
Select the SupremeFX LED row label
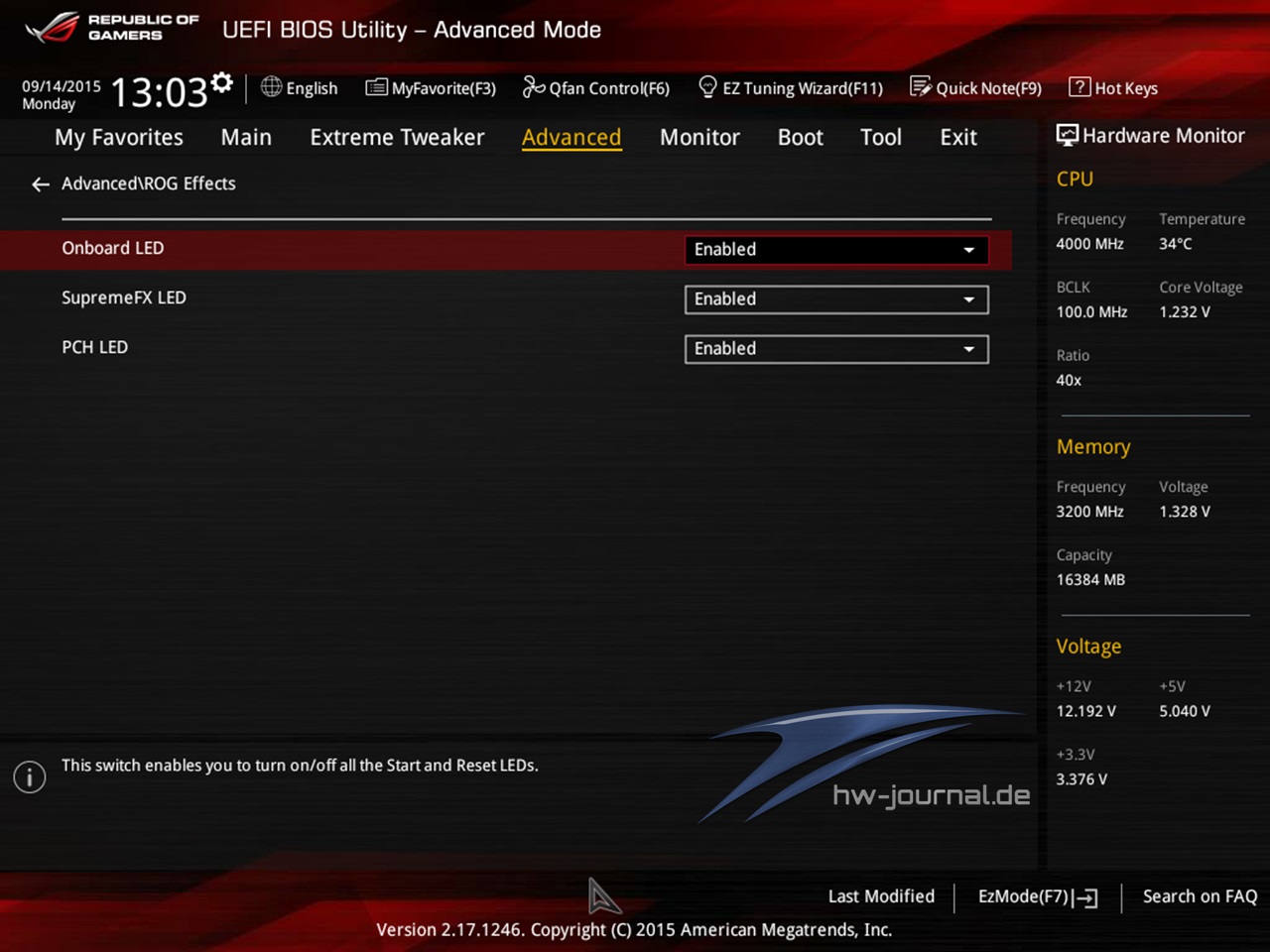124,297
